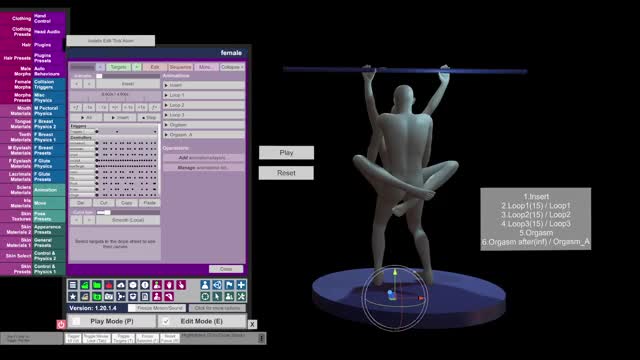Toggle Freeze Motion/Sound checkbox
Viewport: 640px width, 360px height.
(x=132, y=308)
